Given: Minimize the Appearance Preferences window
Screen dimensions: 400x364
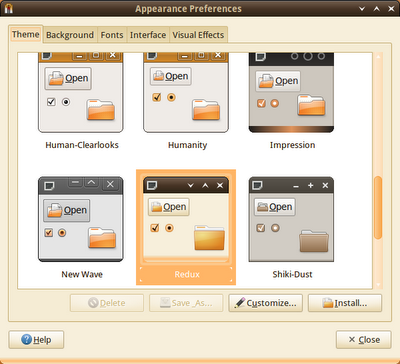Looking at the screenshot, I should 362,9.
